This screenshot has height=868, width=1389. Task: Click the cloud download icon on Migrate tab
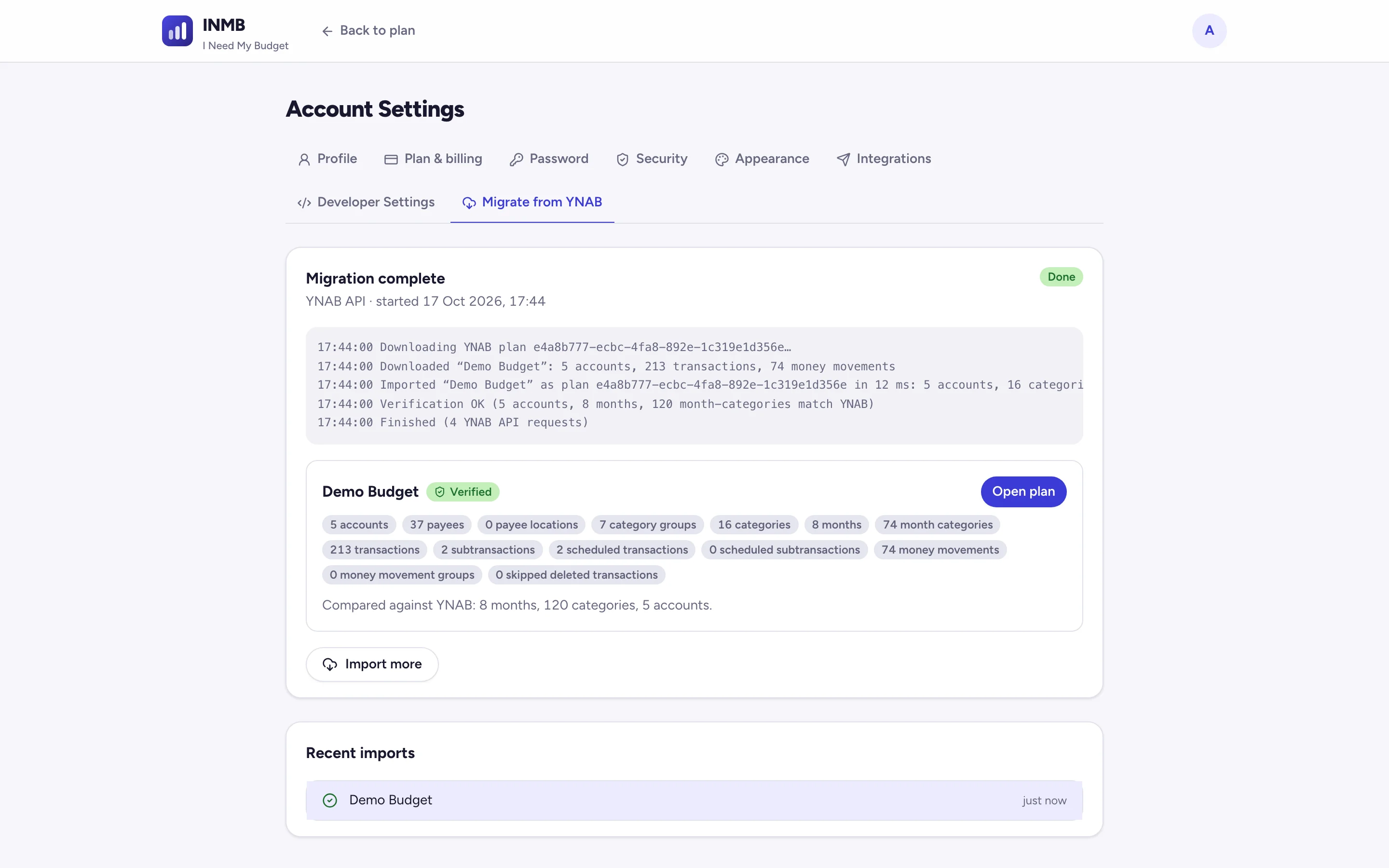click(x=469, y=203)
